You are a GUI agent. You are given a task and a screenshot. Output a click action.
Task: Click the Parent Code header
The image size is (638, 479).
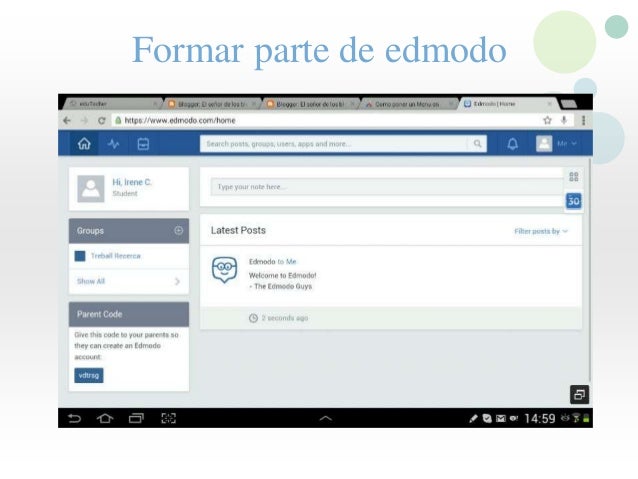click(x=129, y=314)
